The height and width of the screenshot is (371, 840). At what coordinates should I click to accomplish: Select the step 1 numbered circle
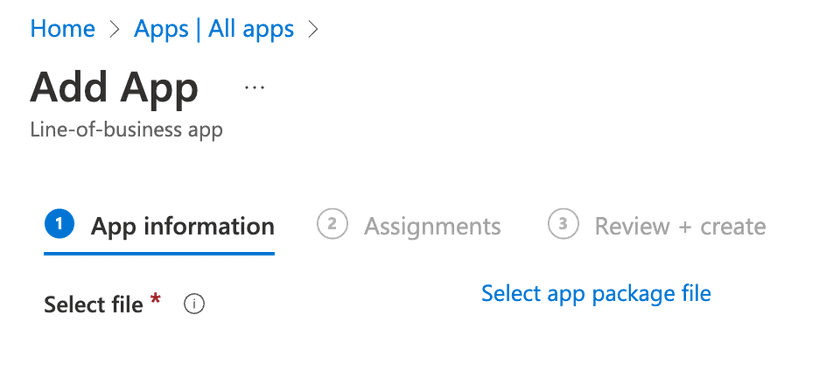[59, 224]
